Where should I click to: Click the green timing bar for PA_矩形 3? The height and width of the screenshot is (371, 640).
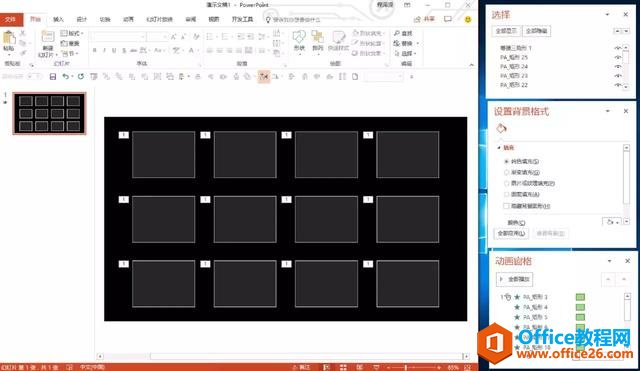click(x=580, y=297)
